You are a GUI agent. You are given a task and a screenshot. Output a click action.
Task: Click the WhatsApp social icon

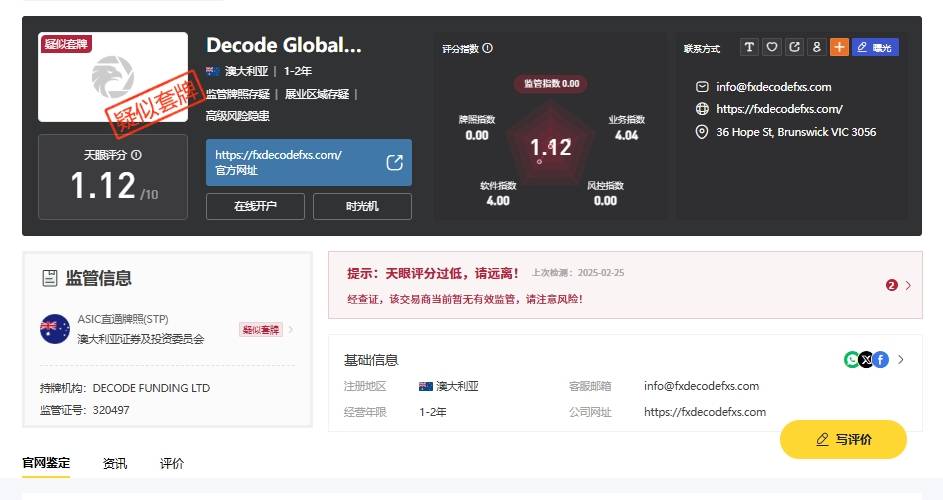pos(852,360)
